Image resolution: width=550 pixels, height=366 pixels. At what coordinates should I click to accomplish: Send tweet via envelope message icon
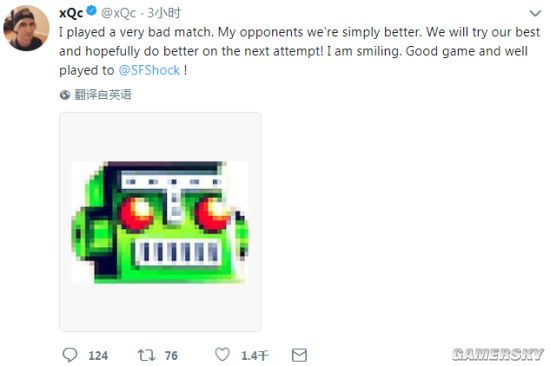coord(299,355)
